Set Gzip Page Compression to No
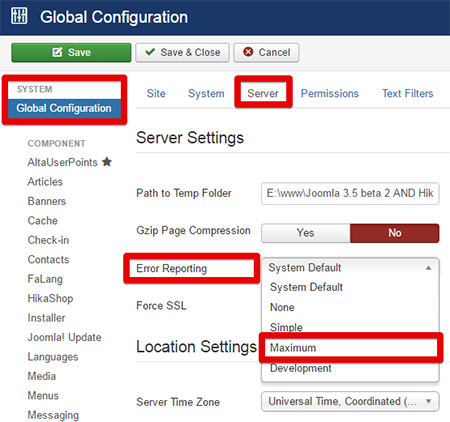 [x=395, y=233]
